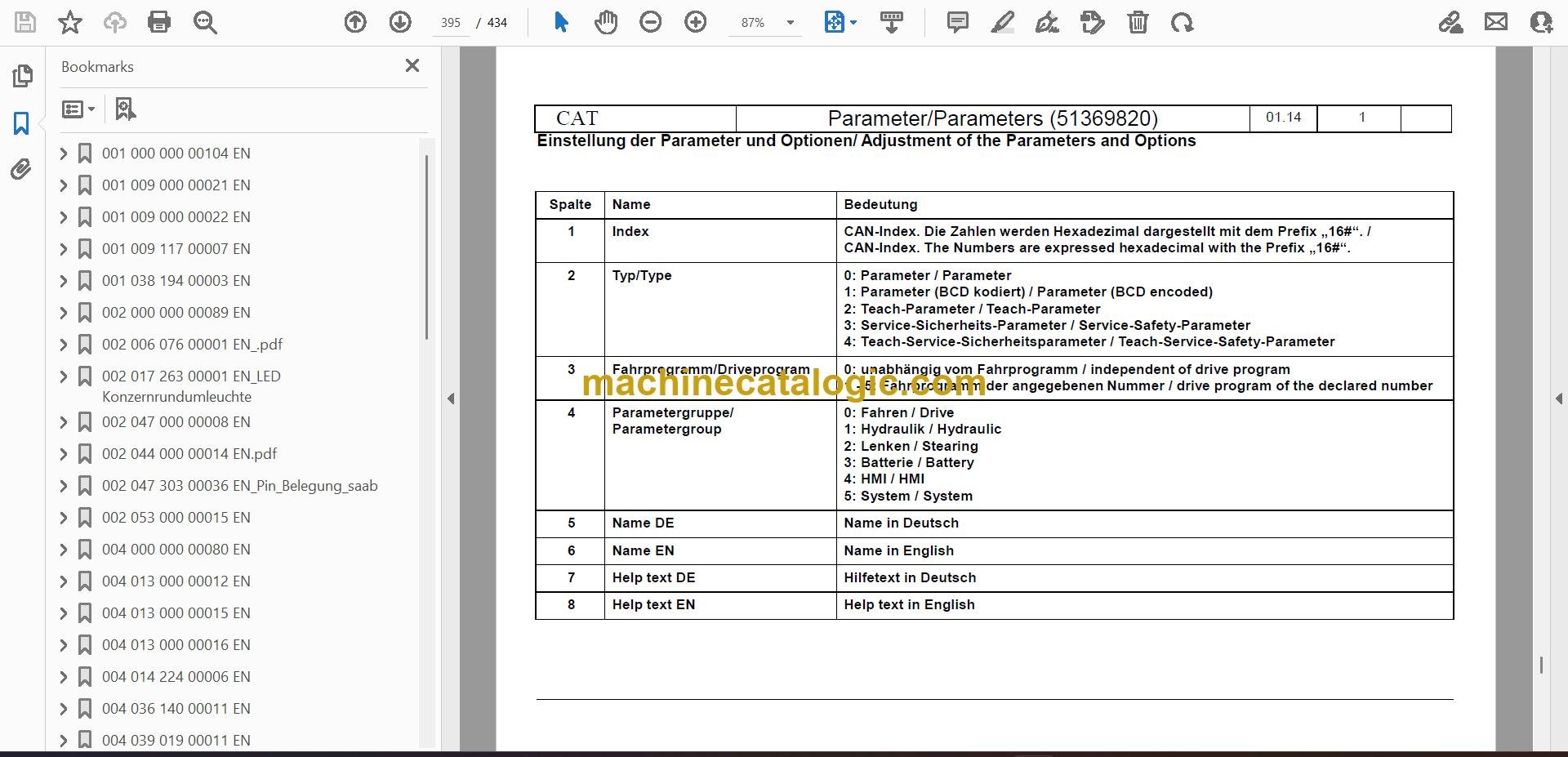Click the stamp tool icon

click(1092, 22)
